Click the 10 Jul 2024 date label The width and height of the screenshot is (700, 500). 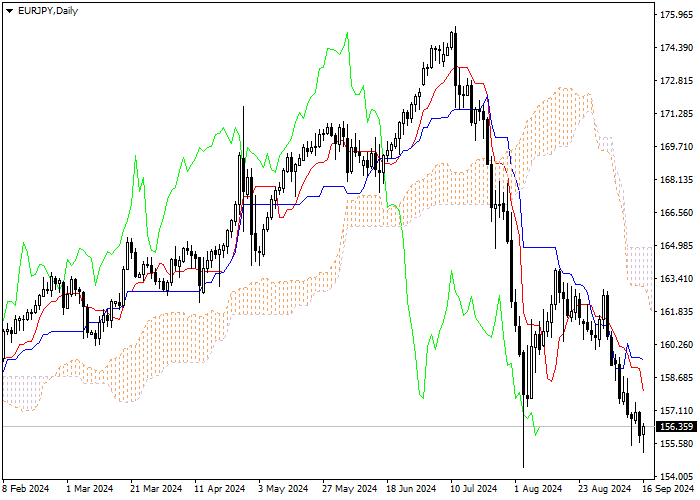click(473, 489)
